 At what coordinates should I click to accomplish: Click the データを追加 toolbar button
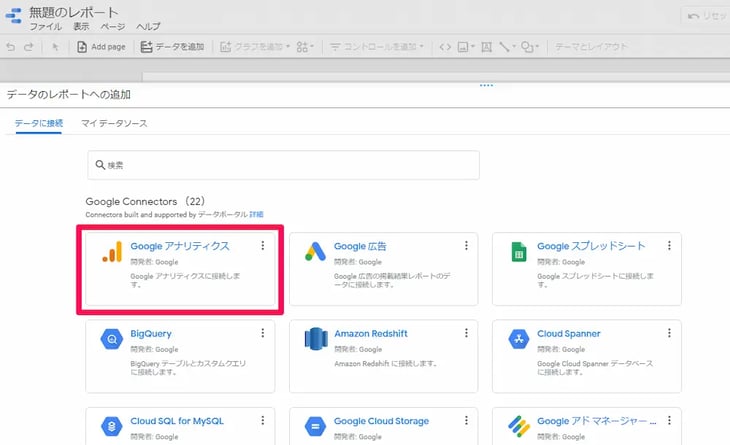[173, 47]
